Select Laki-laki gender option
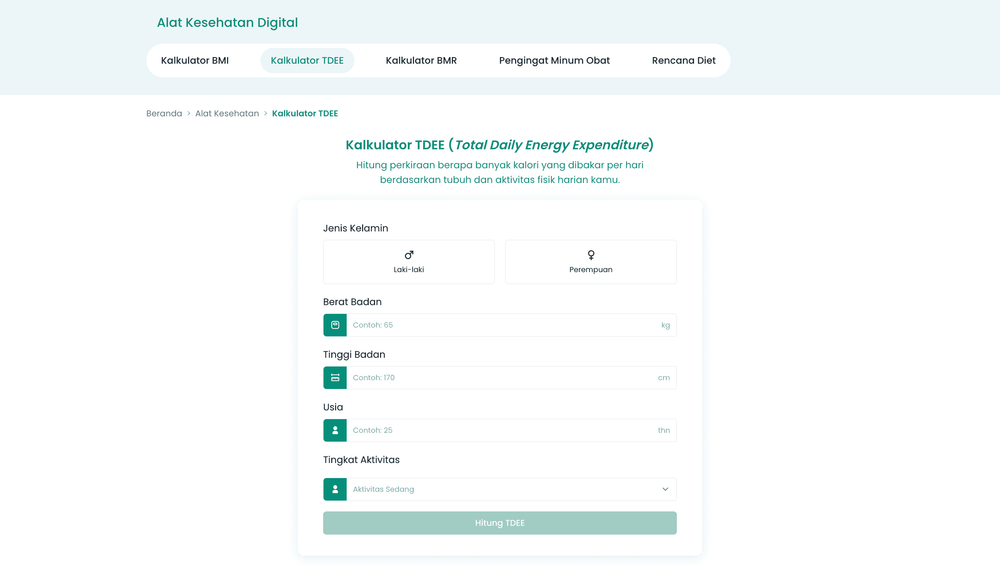The height and width of the screenshot is (566, 1000). [x=409, y=262]
